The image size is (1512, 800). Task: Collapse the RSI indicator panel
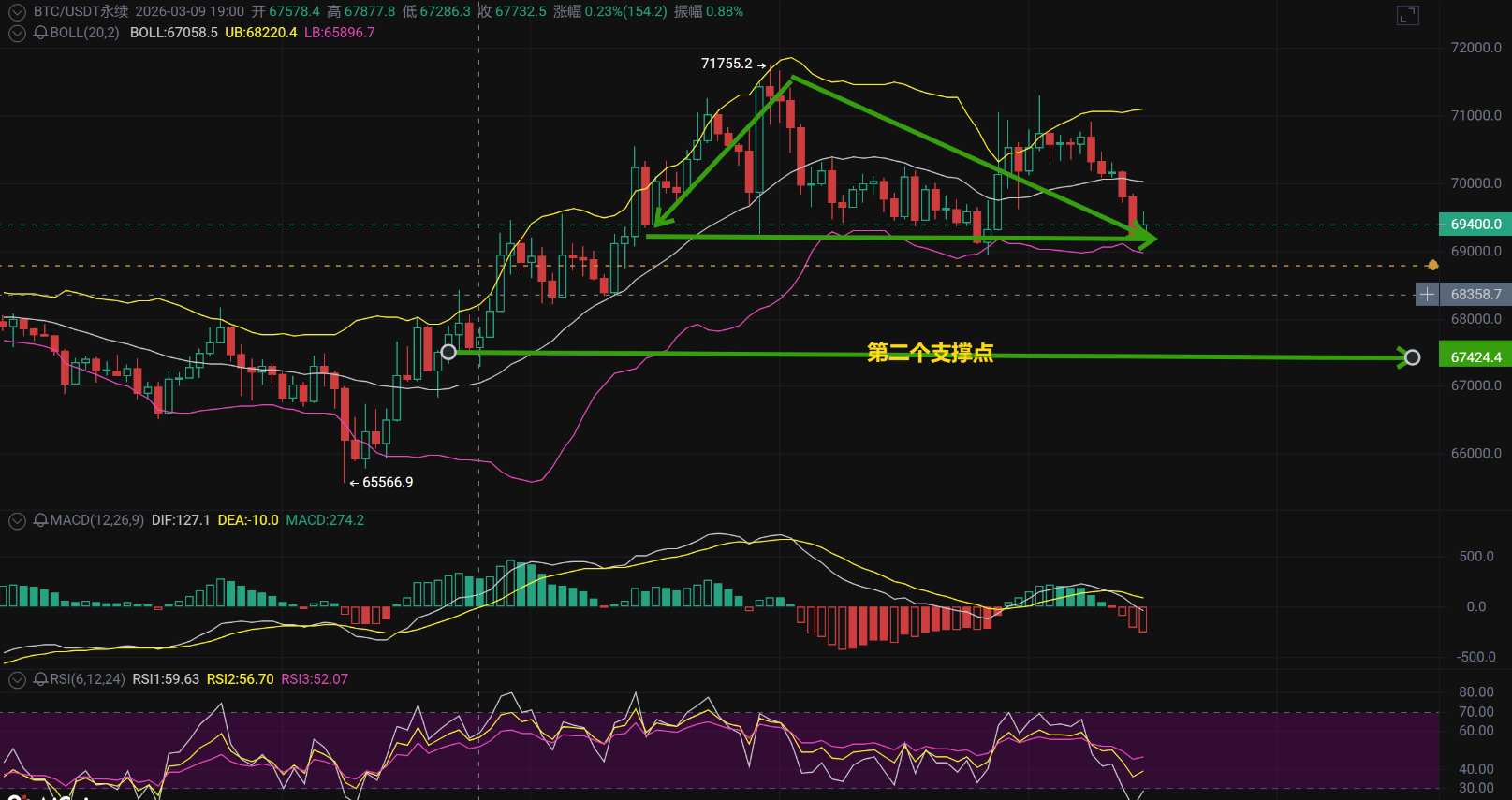pos(17,679)
